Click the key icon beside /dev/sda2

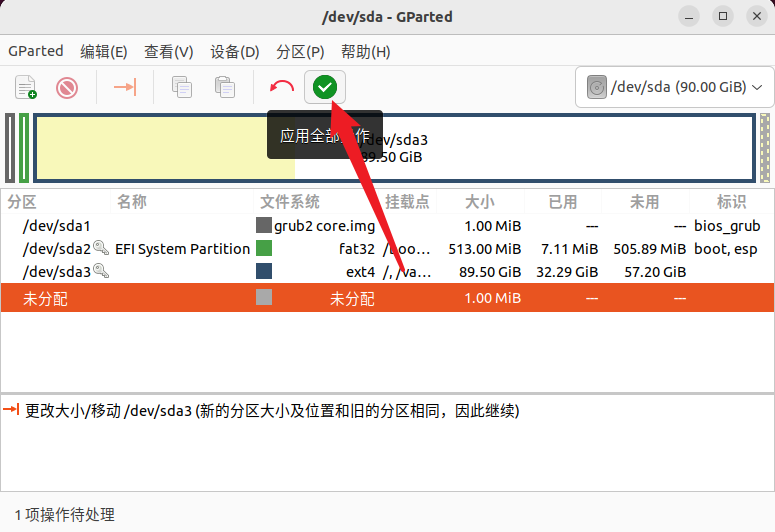[x=101, y=249]
